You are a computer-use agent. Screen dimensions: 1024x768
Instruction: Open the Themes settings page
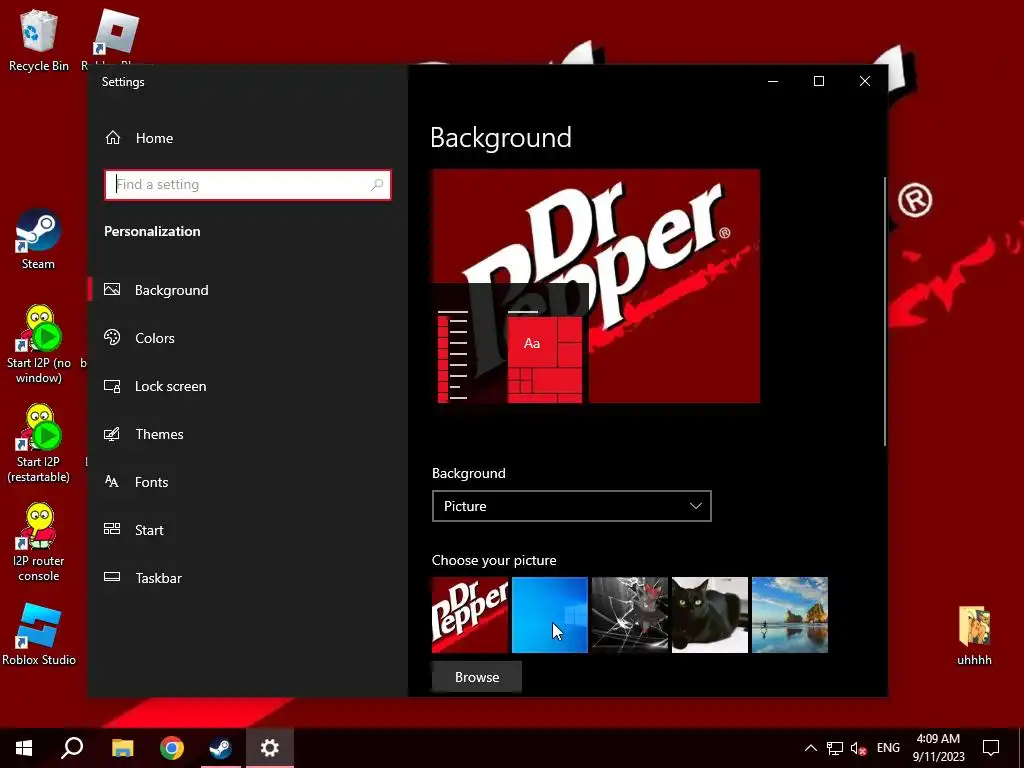pos(159,434)
